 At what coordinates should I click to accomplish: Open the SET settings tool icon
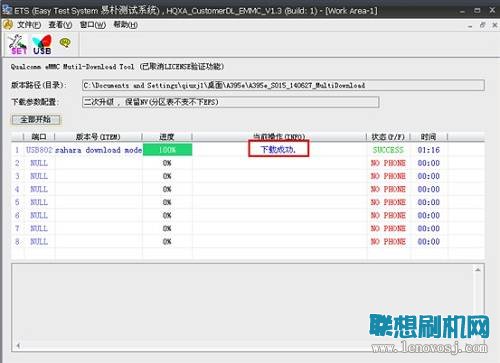17,44
